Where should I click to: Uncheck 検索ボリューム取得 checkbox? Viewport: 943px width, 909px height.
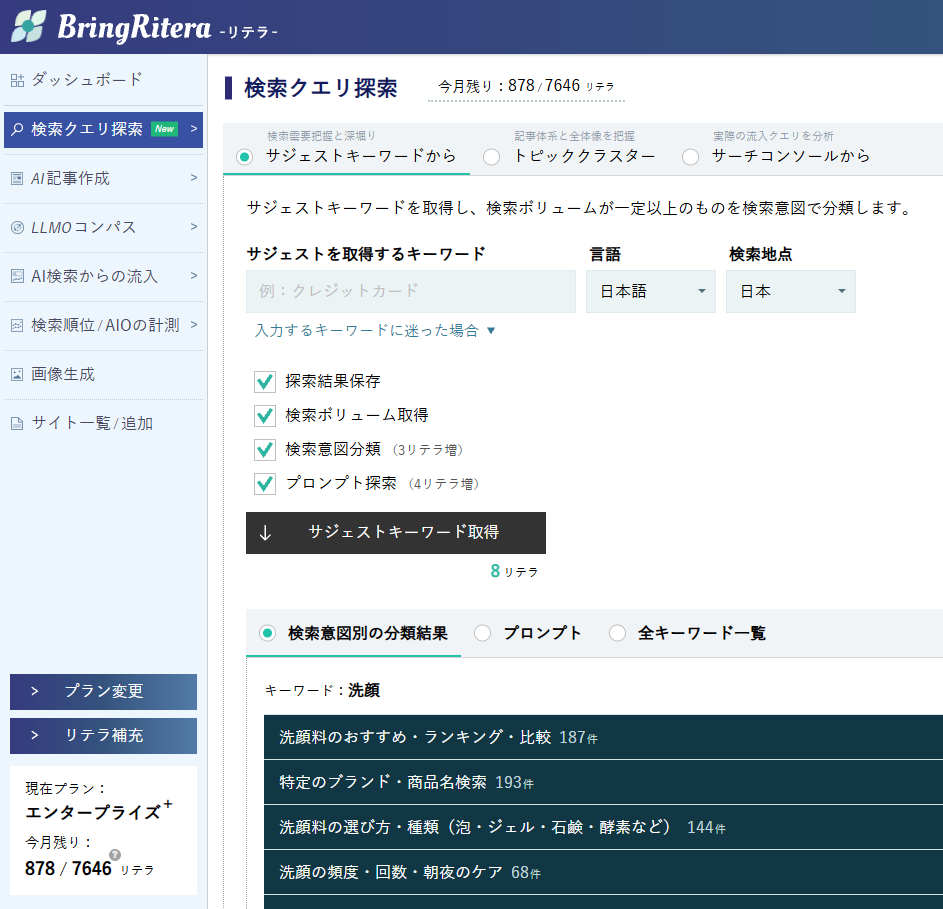(x=265, y=416)
